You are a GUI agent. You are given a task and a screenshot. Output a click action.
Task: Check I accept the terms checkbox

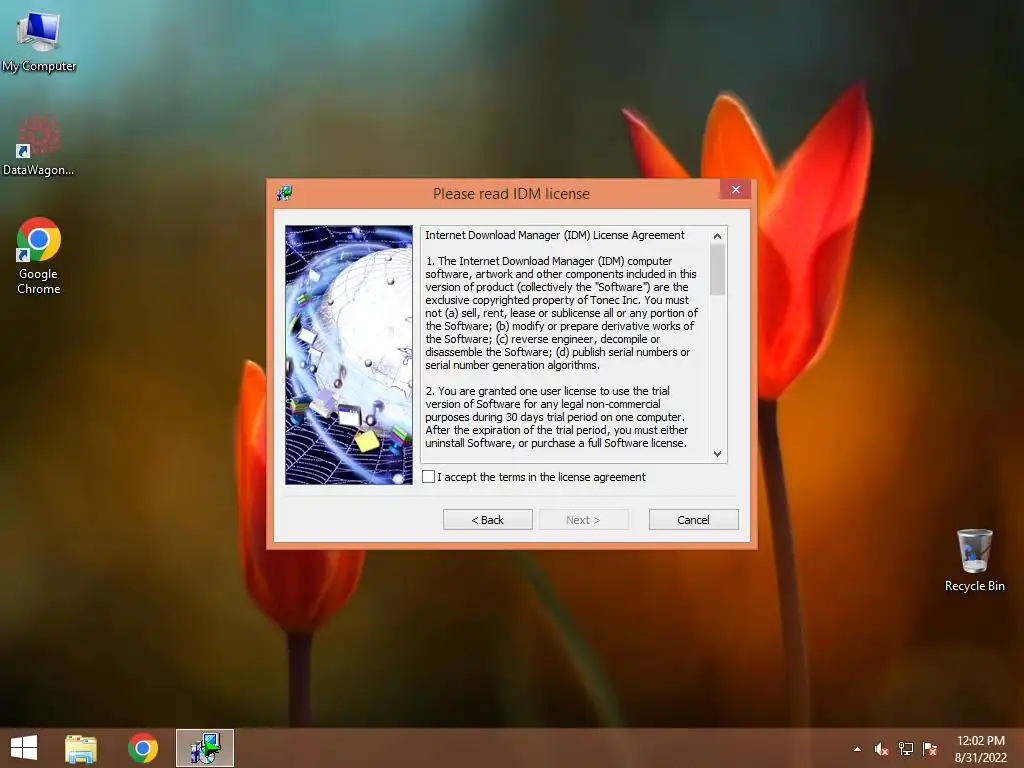click(428, 477)
